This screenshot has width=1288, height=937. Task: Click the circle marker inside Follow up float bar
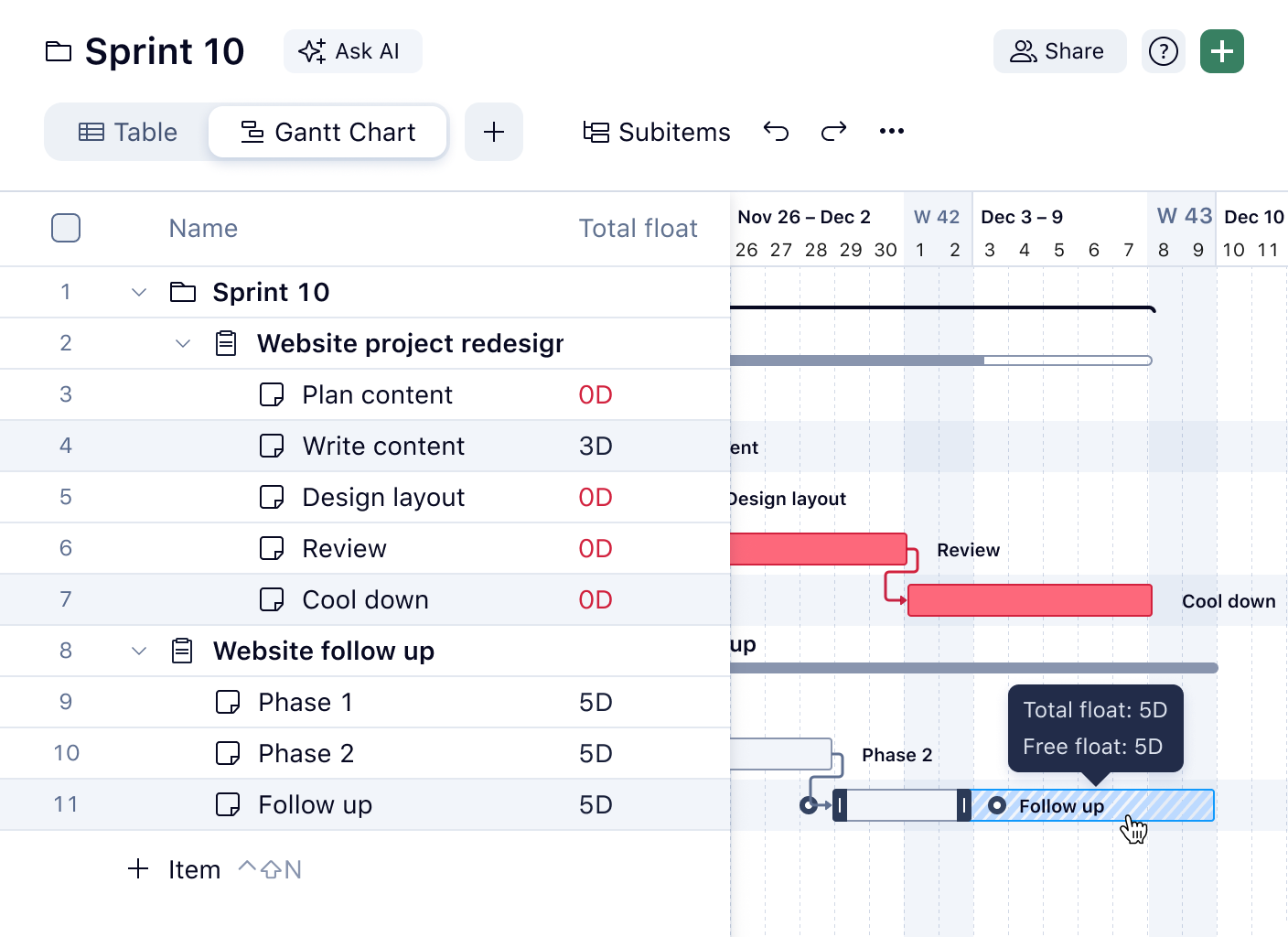click(997, 805)
